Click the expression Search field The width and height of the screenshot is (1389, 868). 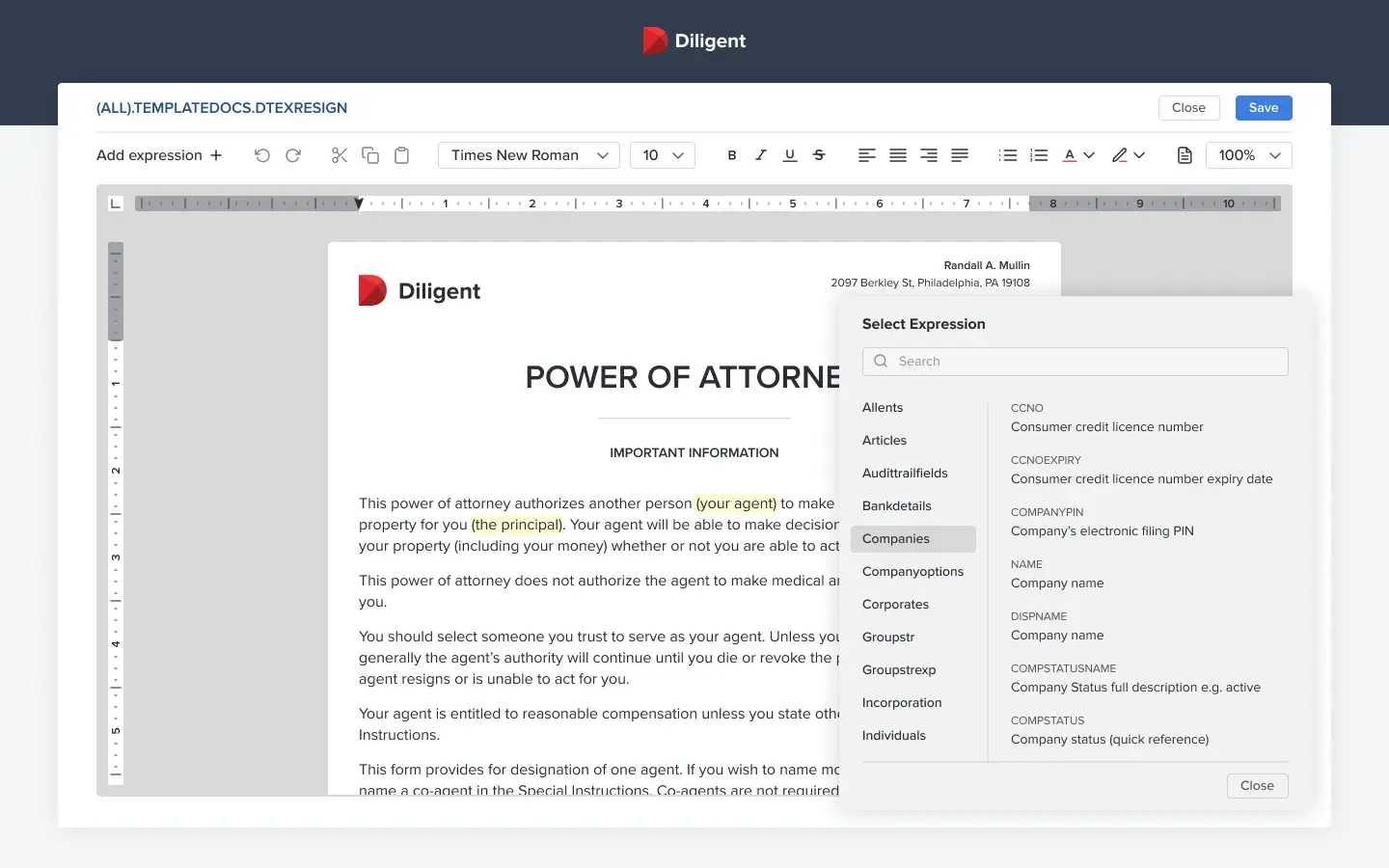click(1076, 362)
